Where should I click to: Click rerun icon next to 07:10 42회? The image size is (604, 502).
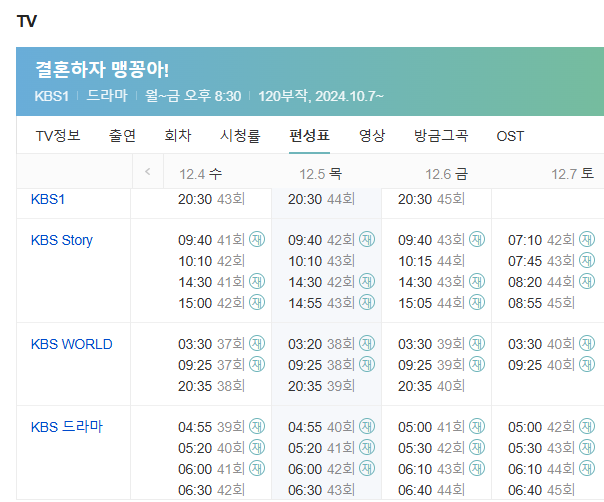[587, 239]
